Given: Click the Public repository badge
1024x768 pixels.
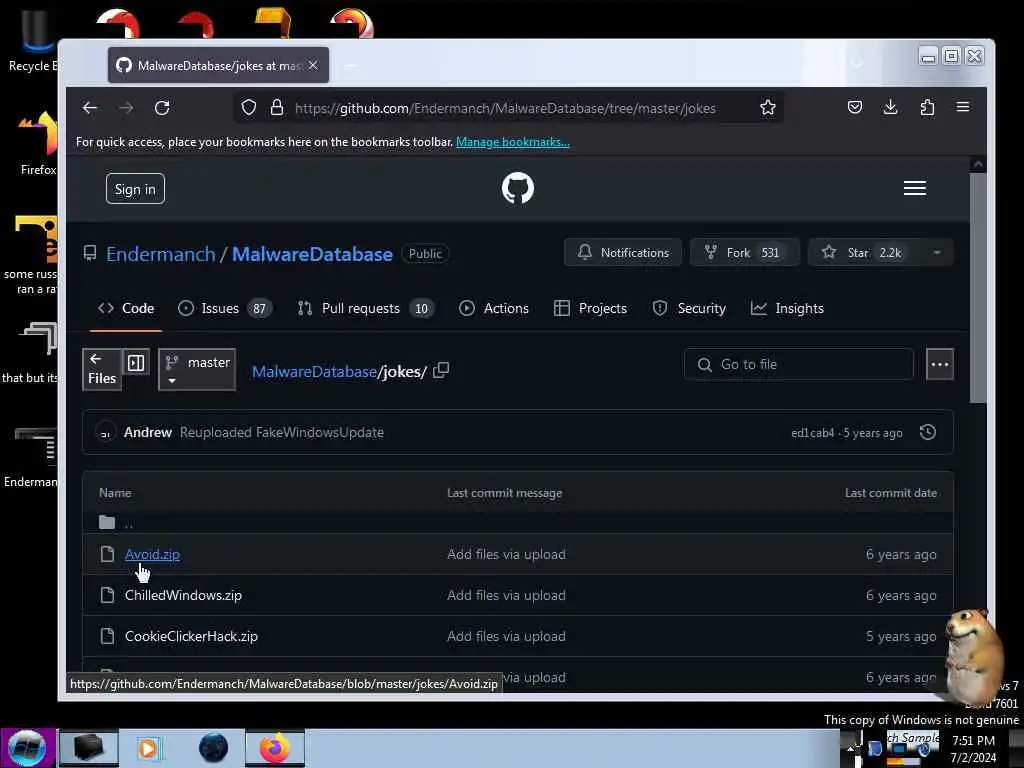Looking at the screenshot, I should click(x=425, y=254).
